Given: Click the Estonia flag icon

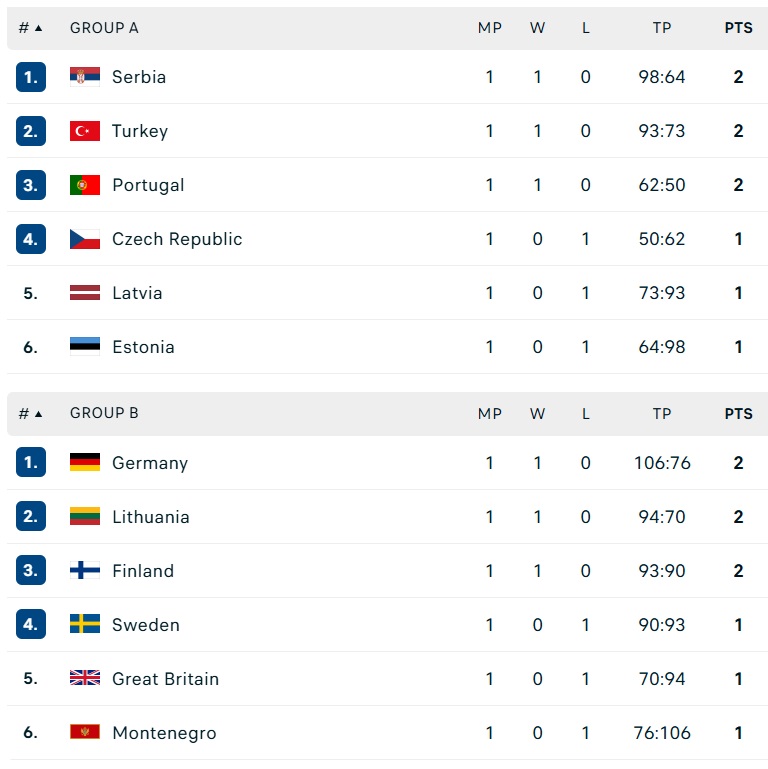Looking at the screenshot, I should [85, 346].
